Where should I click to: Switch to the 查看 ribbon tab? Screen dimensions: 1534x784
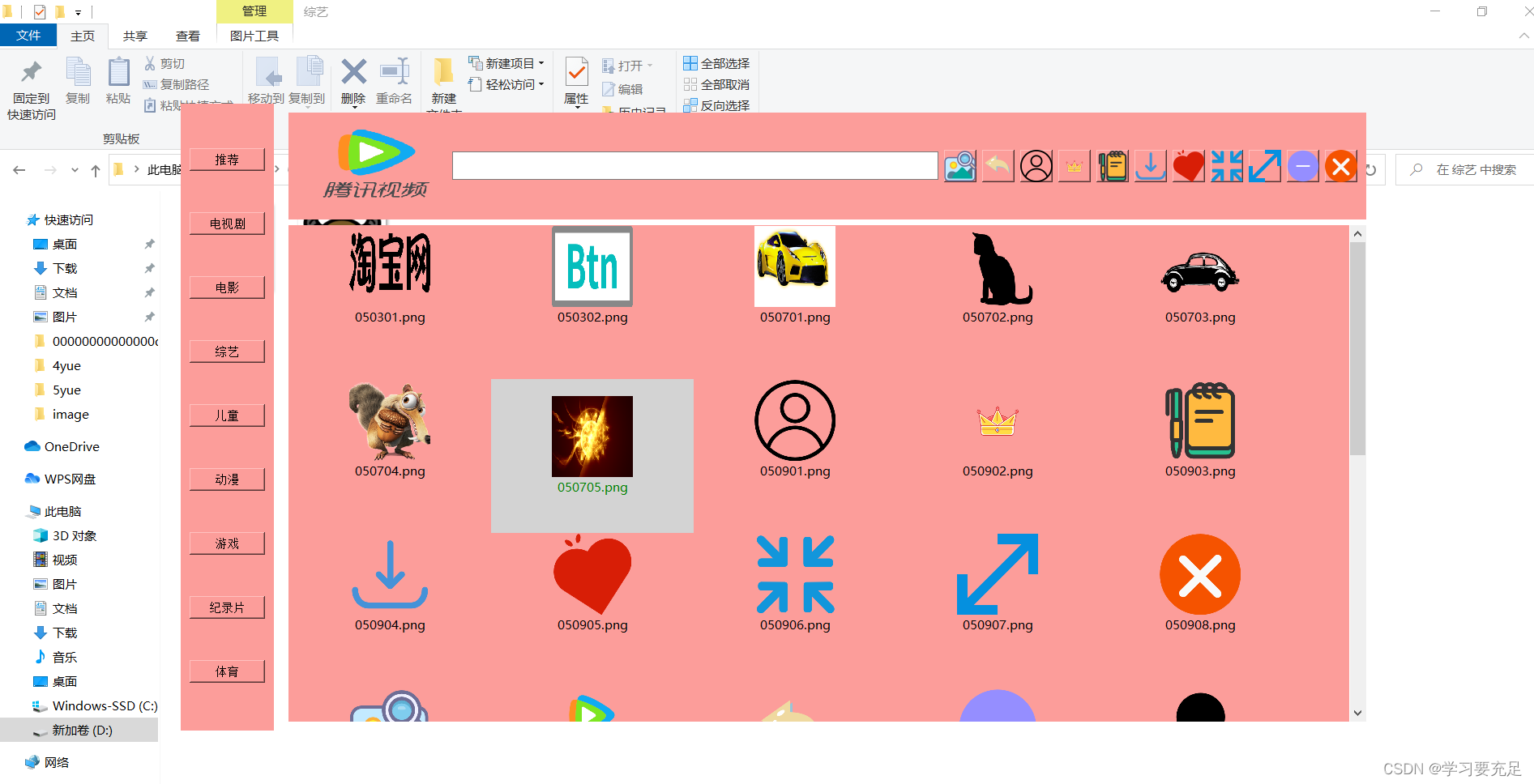click(x=188, y=36)
